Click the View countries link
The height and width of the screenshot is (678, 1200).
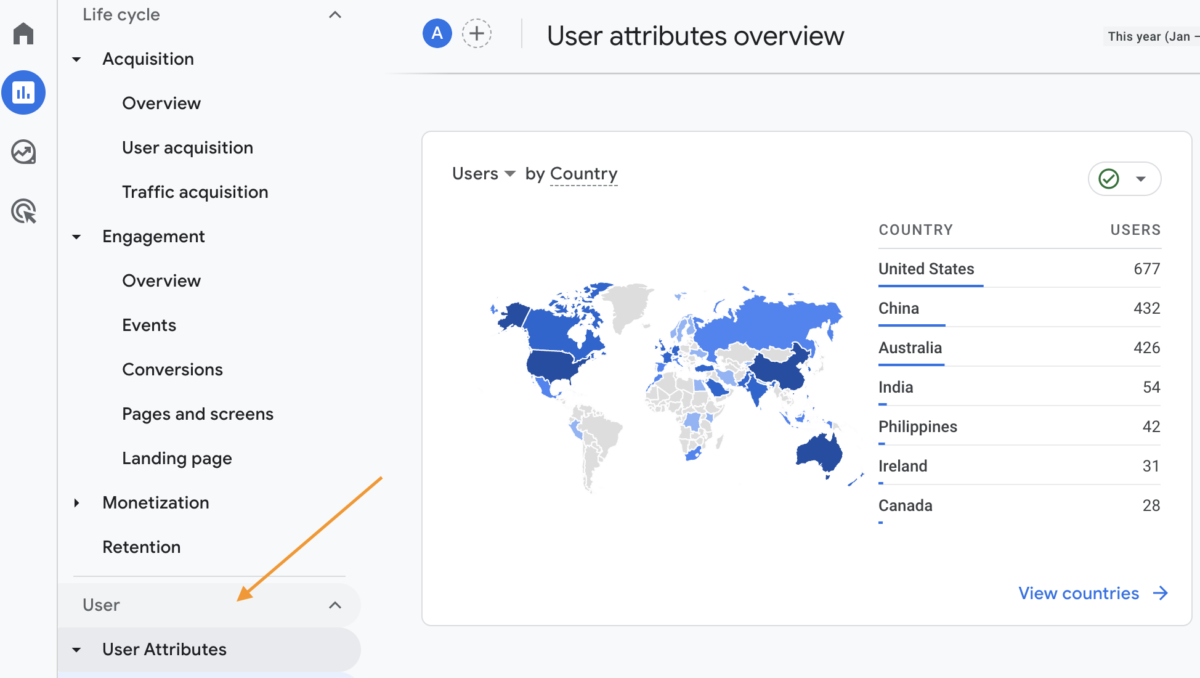[1093, 593]
